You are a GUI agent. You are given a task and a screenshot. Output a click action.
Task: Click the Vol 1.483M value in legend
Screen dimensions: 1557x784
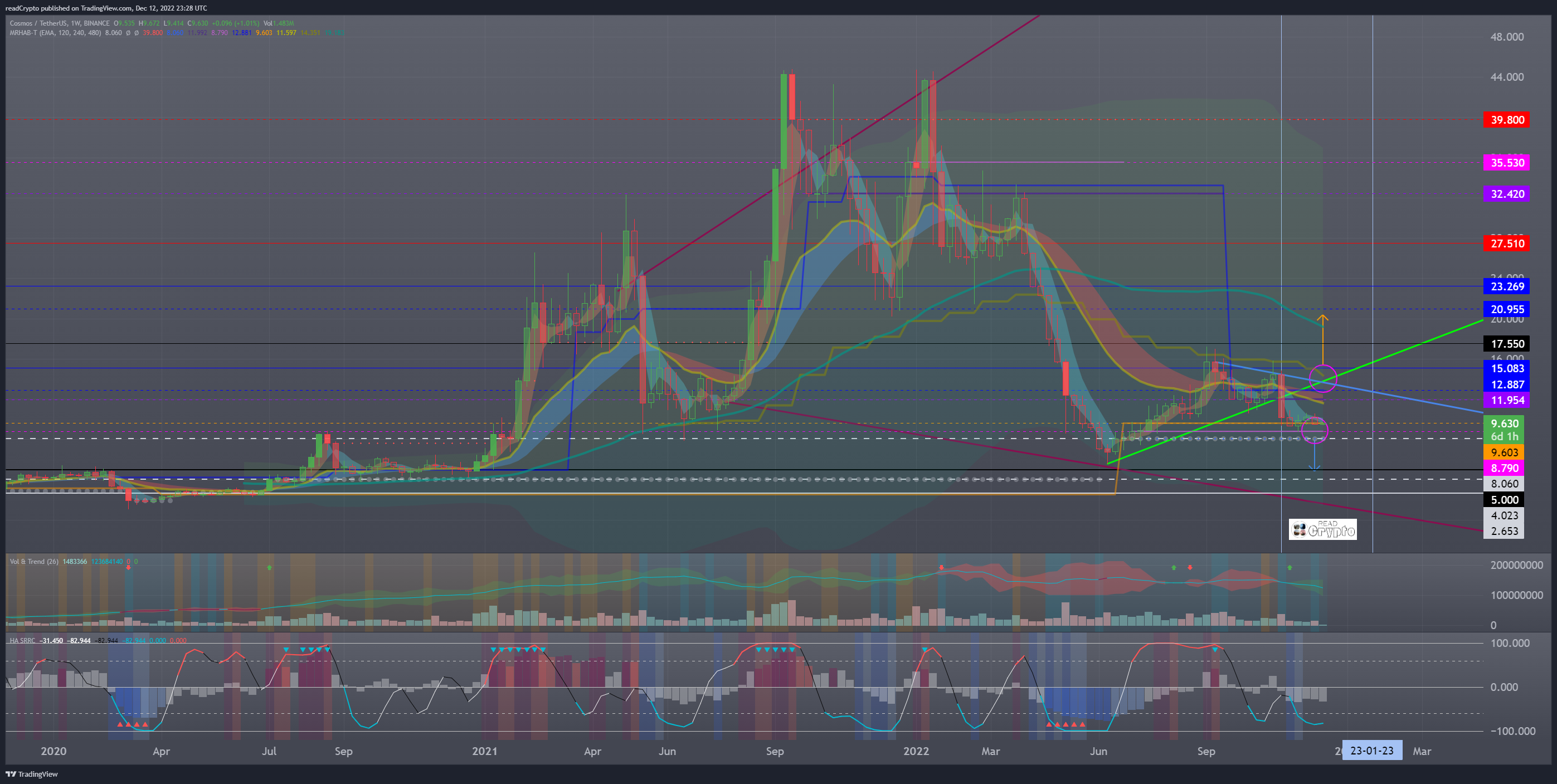[279, 23]
